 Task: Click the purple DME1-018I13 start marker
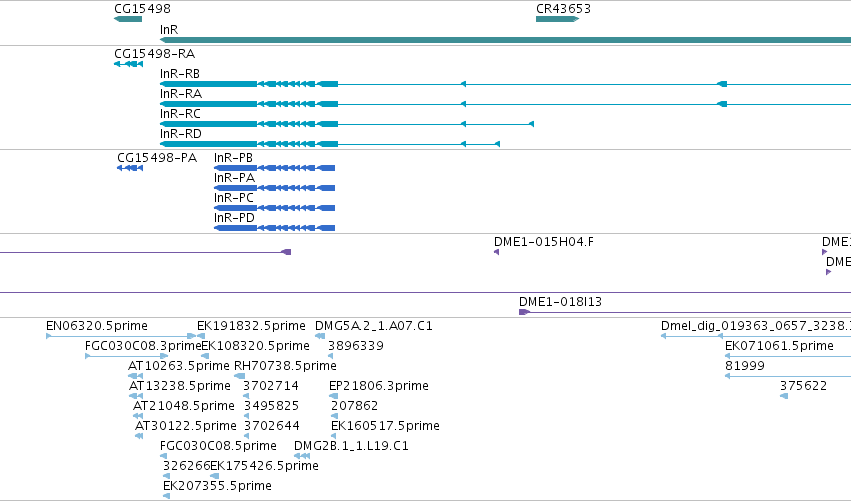tap(524, 312)
